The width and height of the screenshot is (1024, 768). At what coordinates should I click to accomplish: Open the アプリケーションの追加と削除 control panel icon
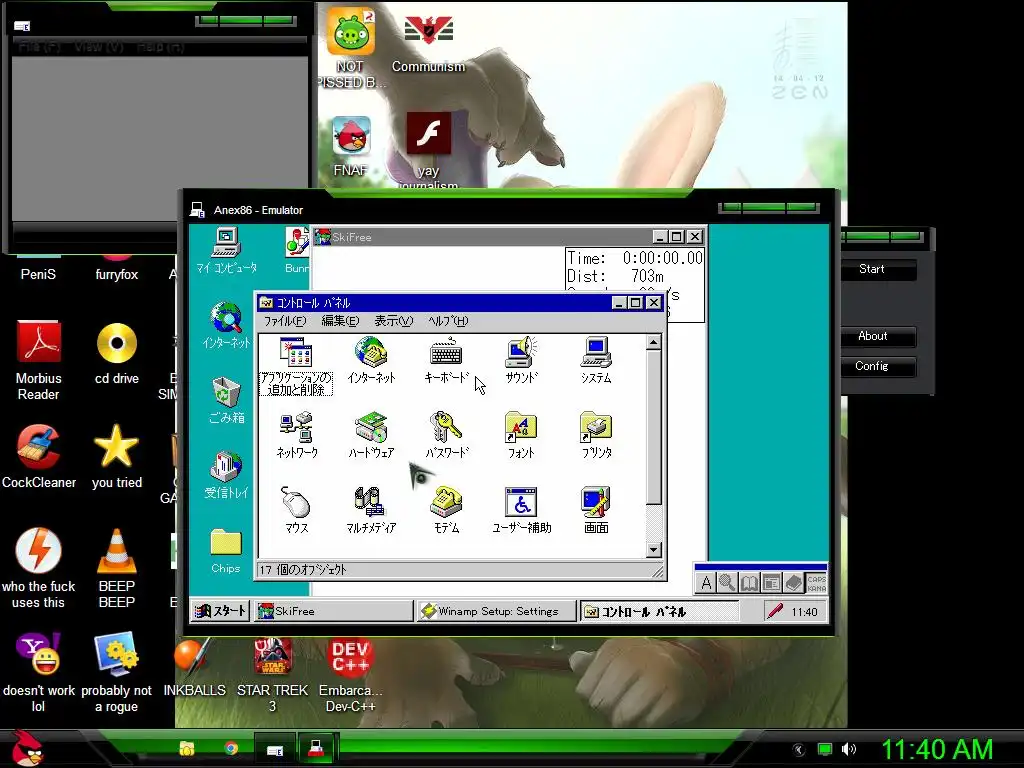click(x=296, y=364)
